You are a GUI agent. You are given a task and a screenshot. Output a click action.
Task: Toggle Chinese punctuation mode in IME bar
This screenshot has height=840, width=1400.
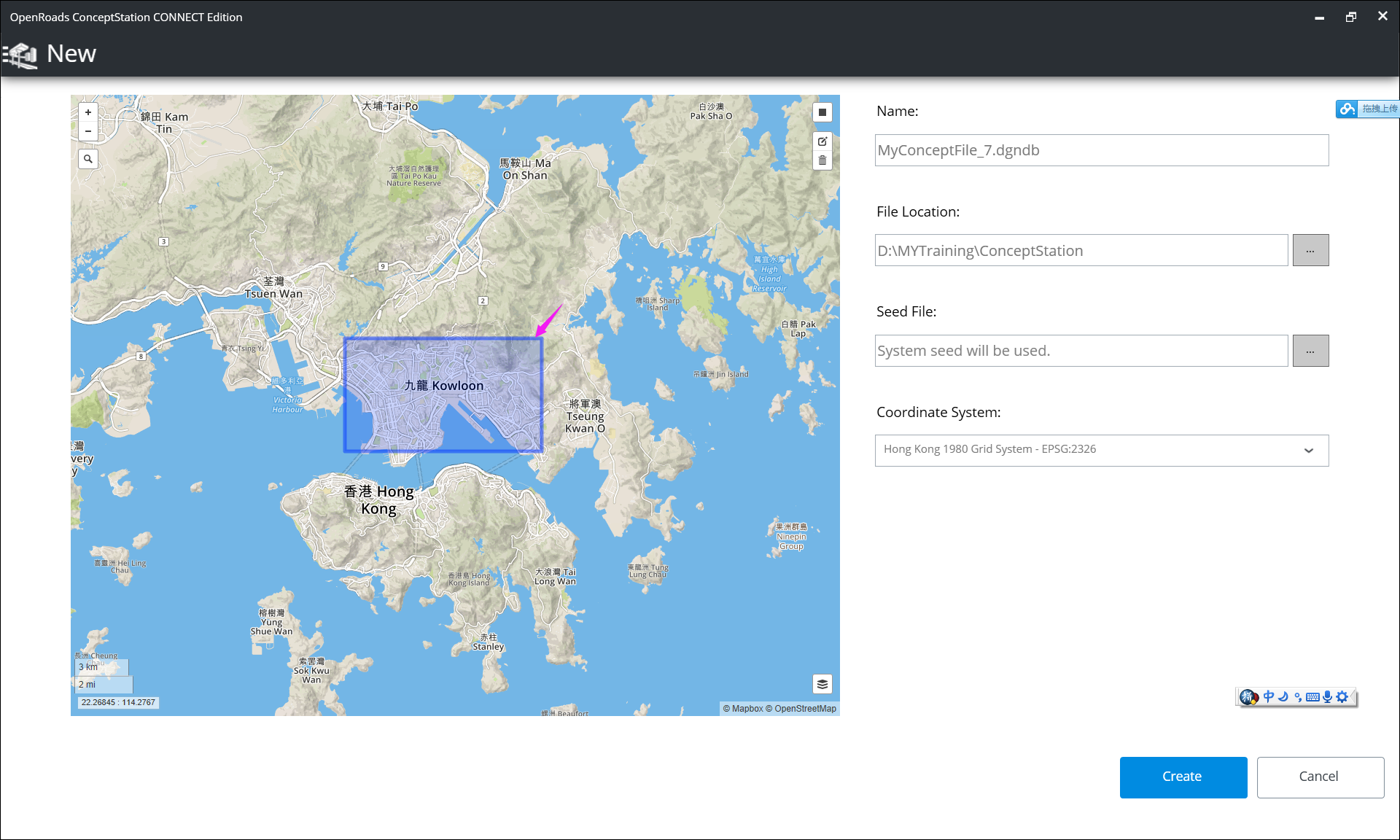tap(1298, 697)
